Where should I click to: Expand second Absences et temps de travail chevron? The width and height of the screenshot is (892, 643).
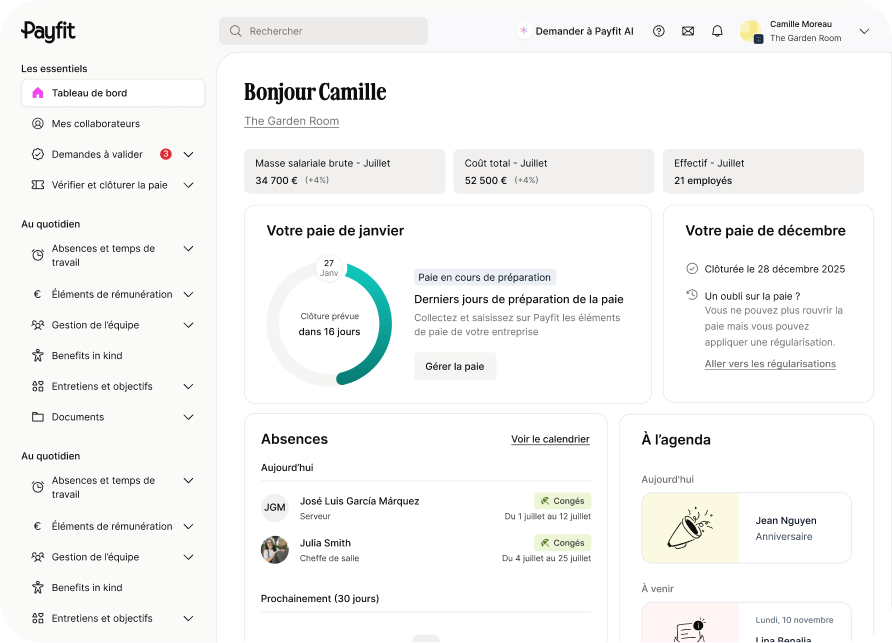click(188, 481)
